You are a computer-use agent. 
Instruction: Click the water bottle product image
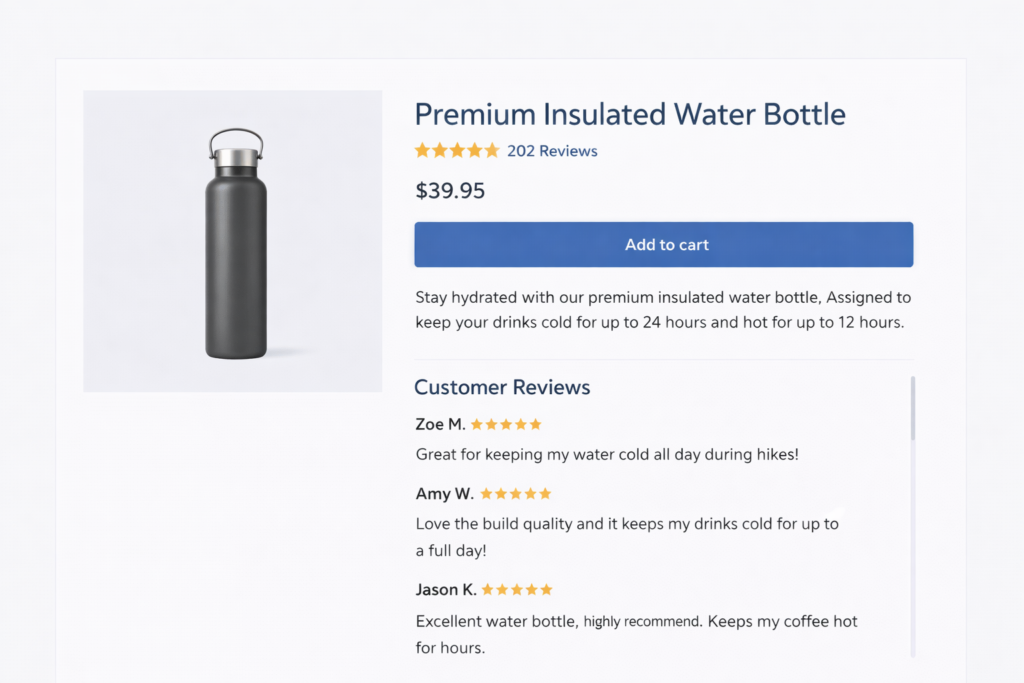(x=232, y=240)
